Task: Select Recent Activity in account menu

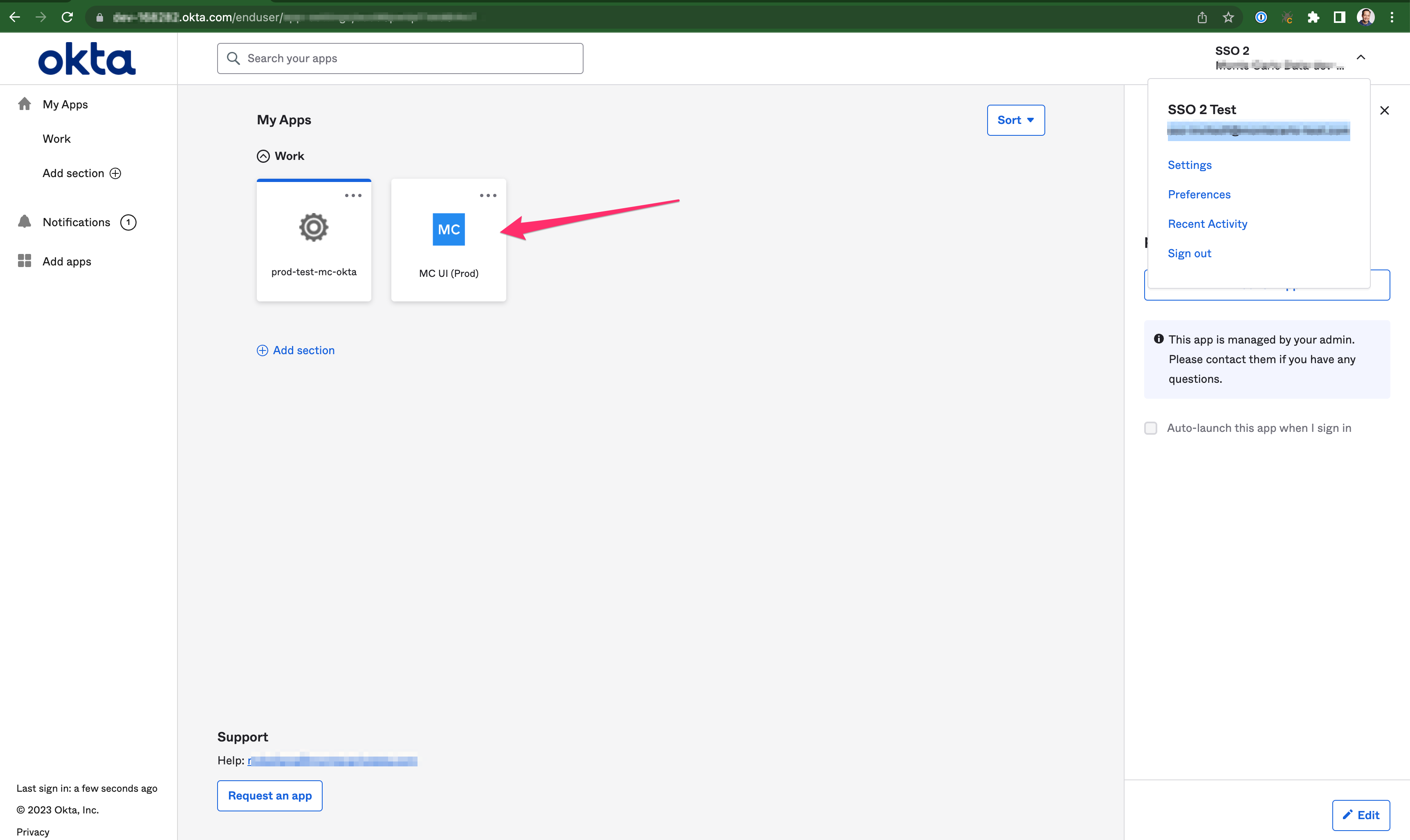Action: click(1207, 224)
